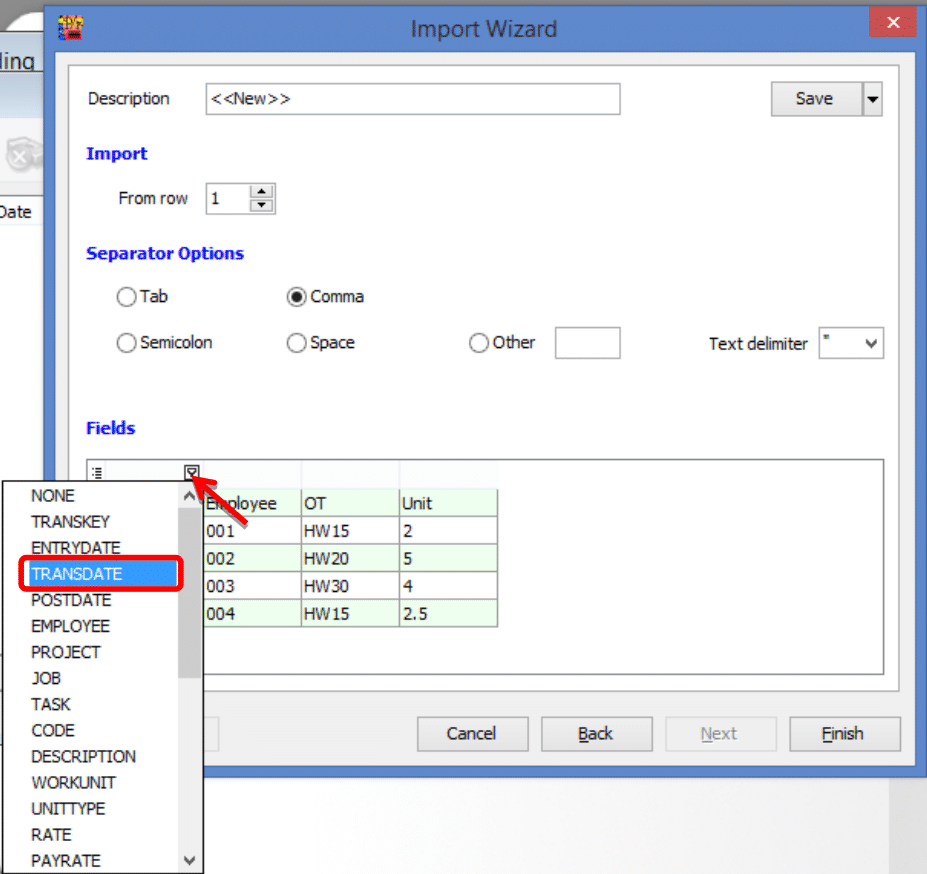Viewport: 927px width, 874px height.
Task: Click the row-selector icon in the grid corner
Action: [x=96, y=471]
